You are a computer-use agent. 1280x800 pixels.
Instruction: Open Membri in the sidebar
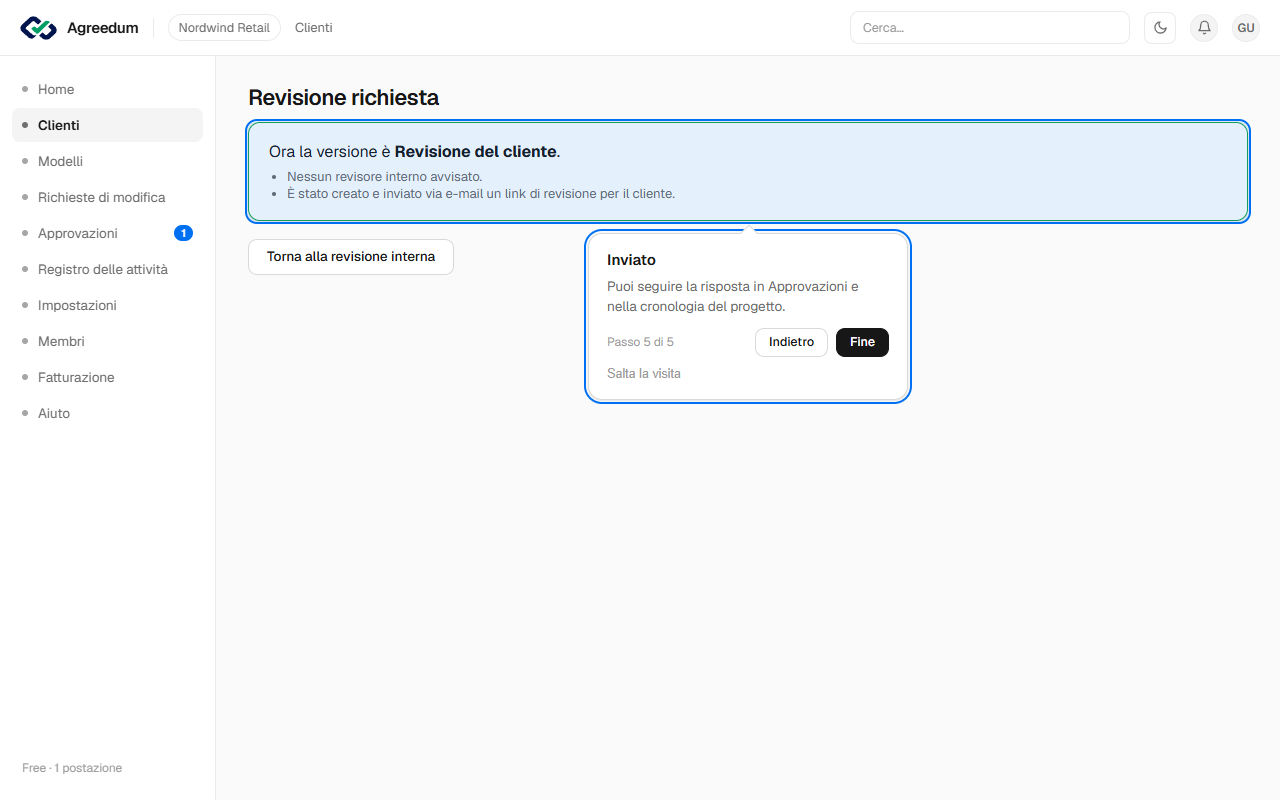pyautogui.click(x=107, y=341)
